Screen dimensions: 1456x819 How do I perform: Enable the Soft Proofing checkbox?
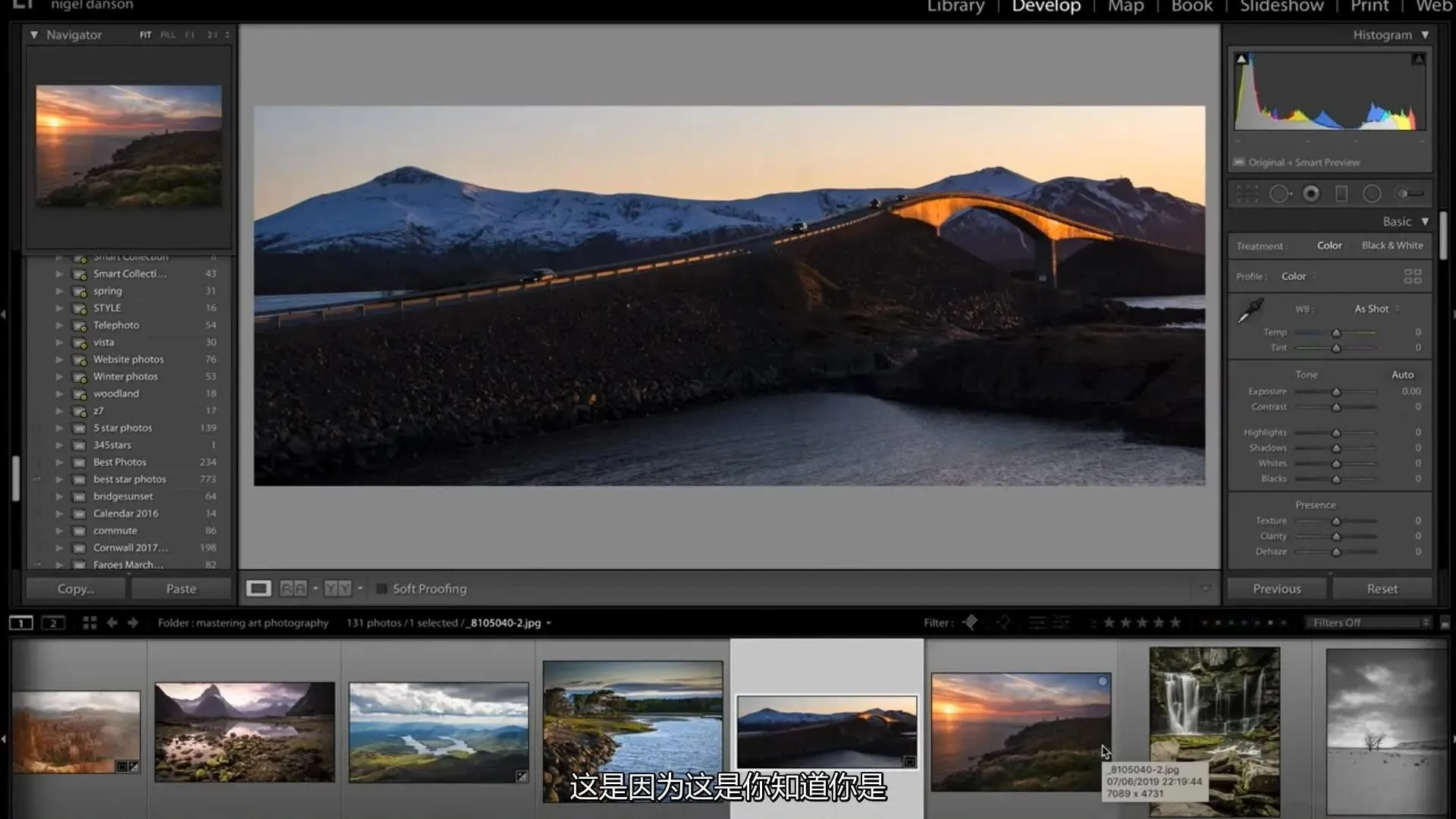(382, 589)
